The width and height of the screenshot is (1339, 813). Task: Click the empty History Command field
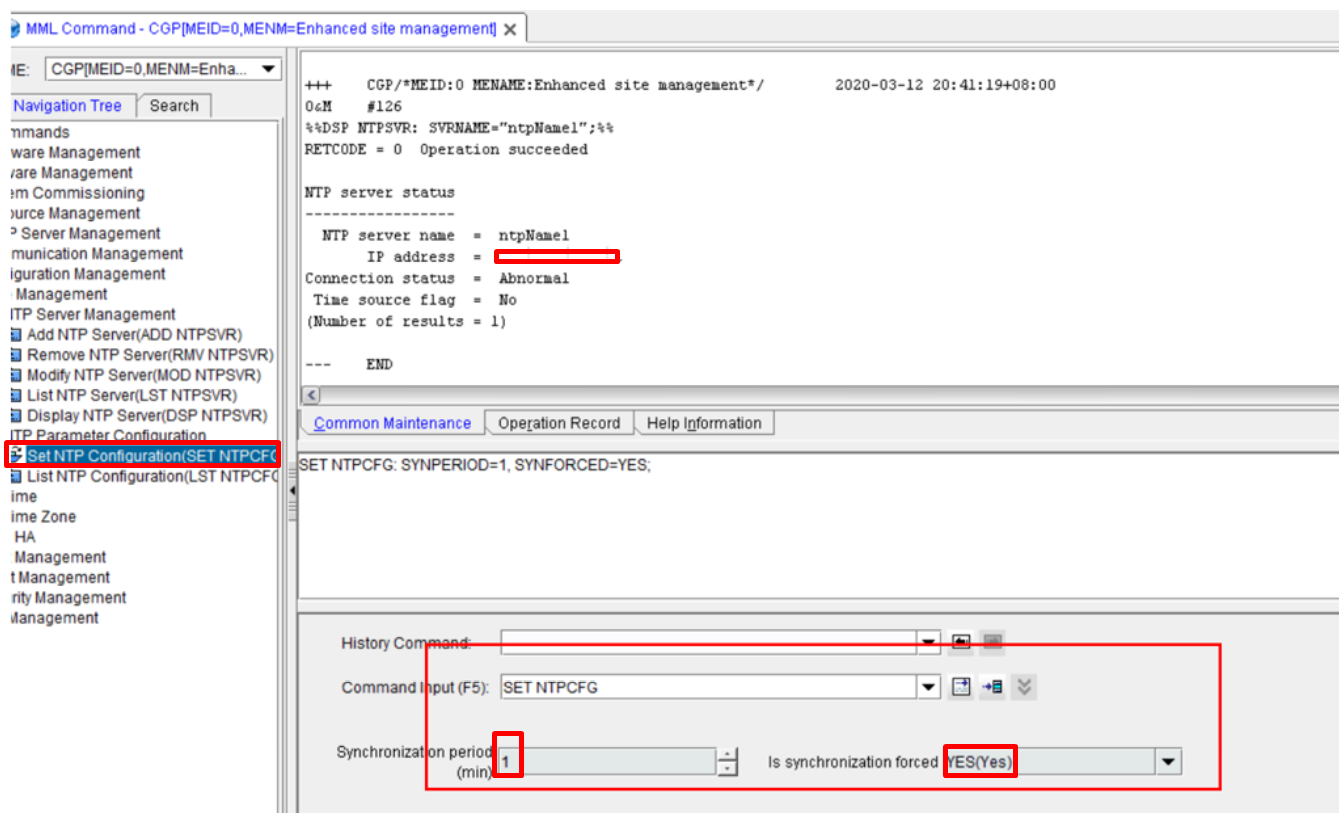tap(709, 642)
